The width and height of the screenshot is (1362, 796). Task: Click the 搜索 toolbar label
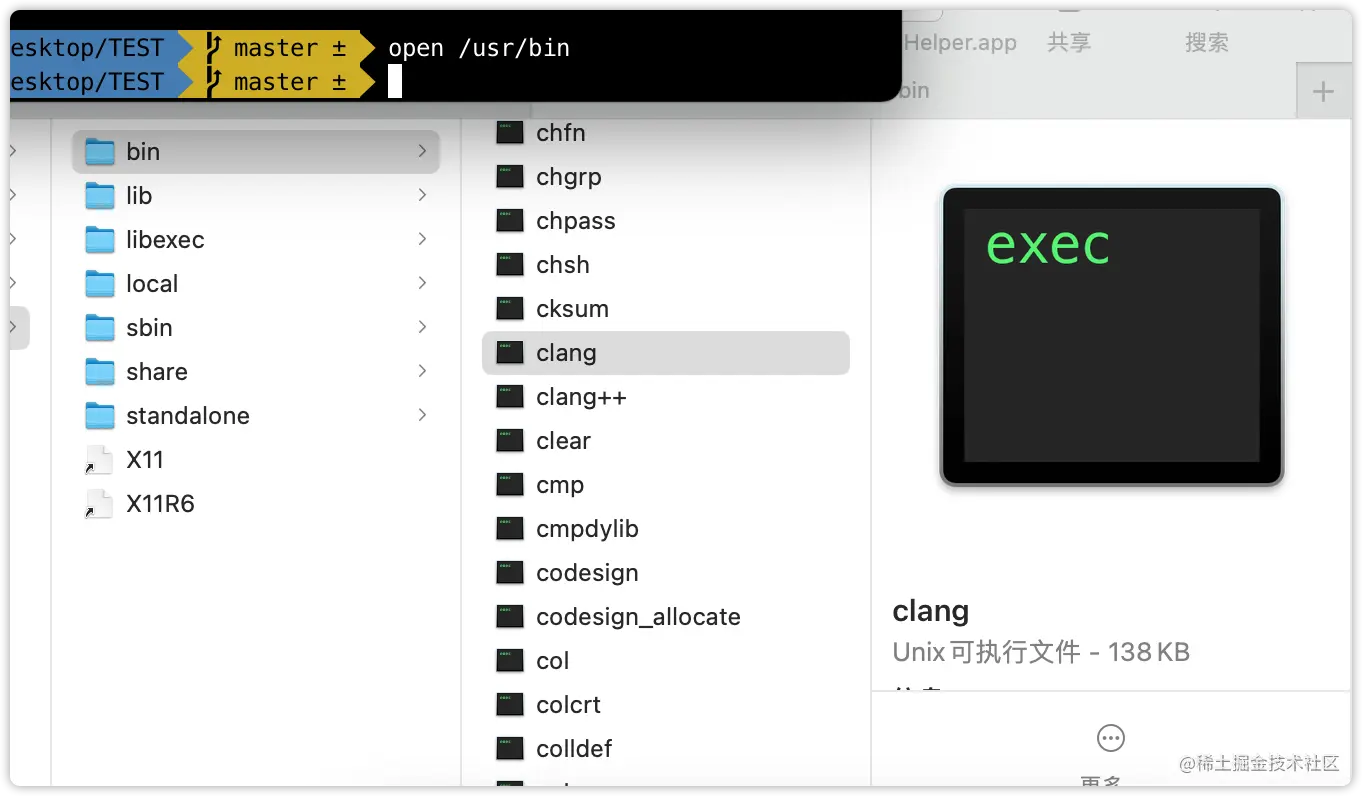pos(1206,43)
